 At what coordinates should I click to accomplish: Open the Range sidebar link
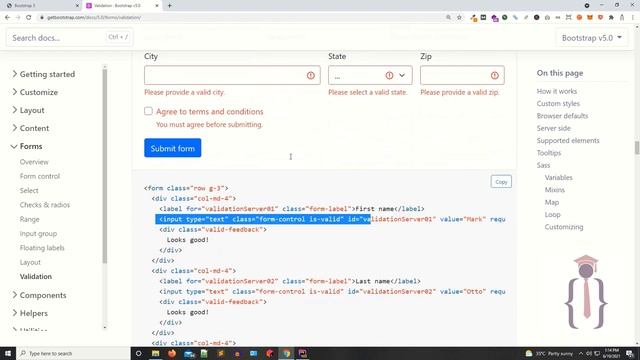(x=29, y=219)
